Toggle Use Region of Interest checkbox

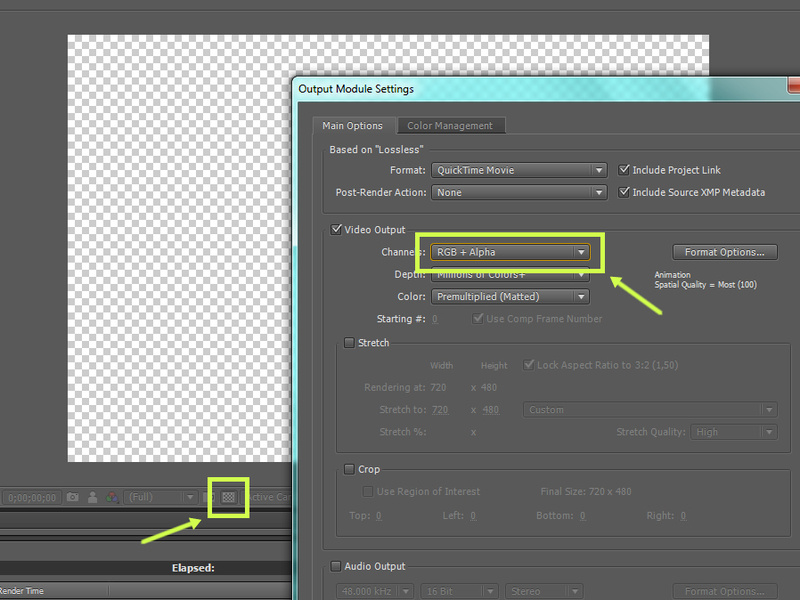pyautogui.click(x=367, y=491)
